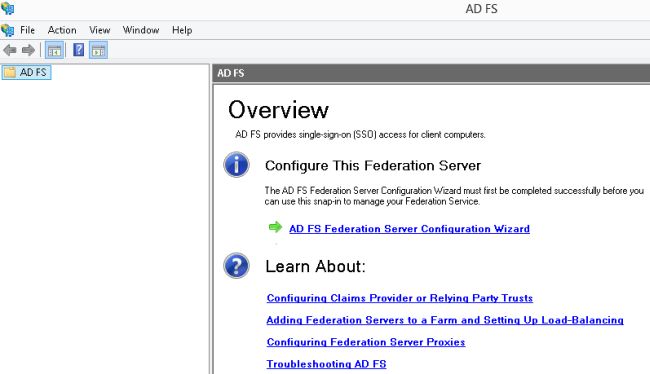The width and height of the screenshot is (650, 374).
Task: Open Help via the question mark toolbar icon
Action: click(78, 50)
